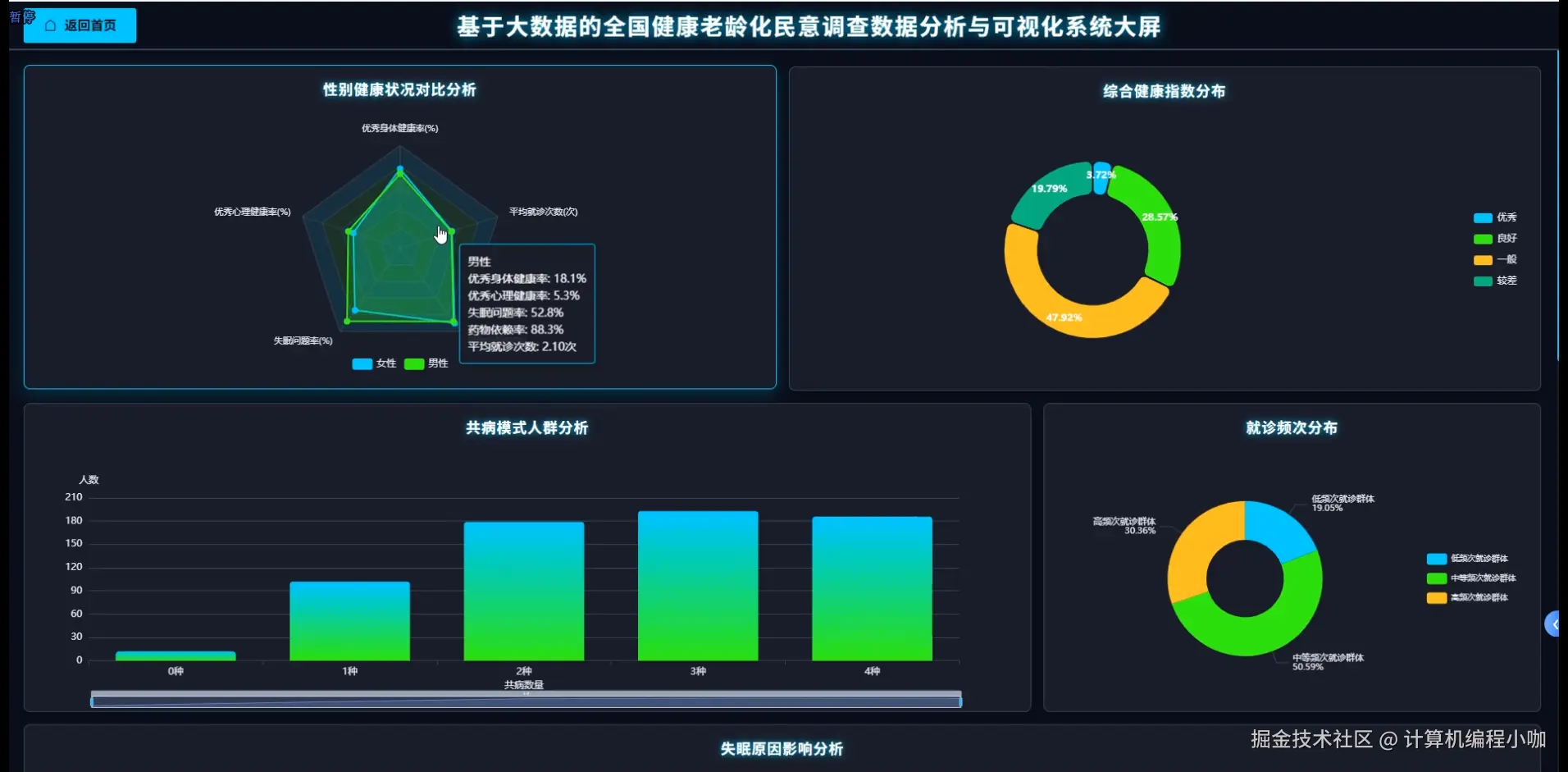Viewport: 1568px width, 772px height.
Task: Click the 男性 heading inside the tooltip
Action: (x=479, y=262)
